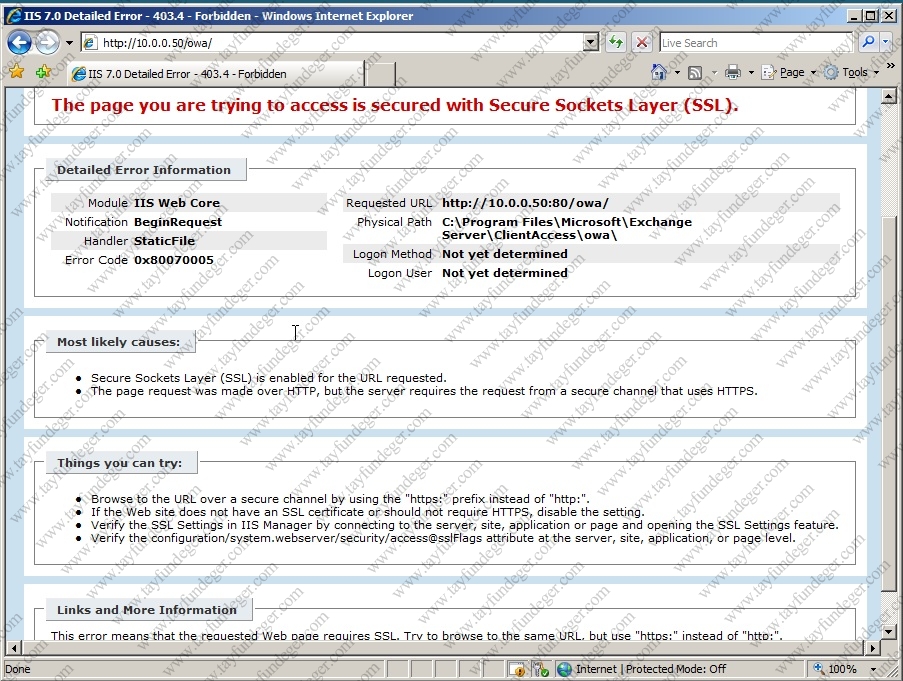
Task: Open a new blank tab
Action: tap(380, 74)
